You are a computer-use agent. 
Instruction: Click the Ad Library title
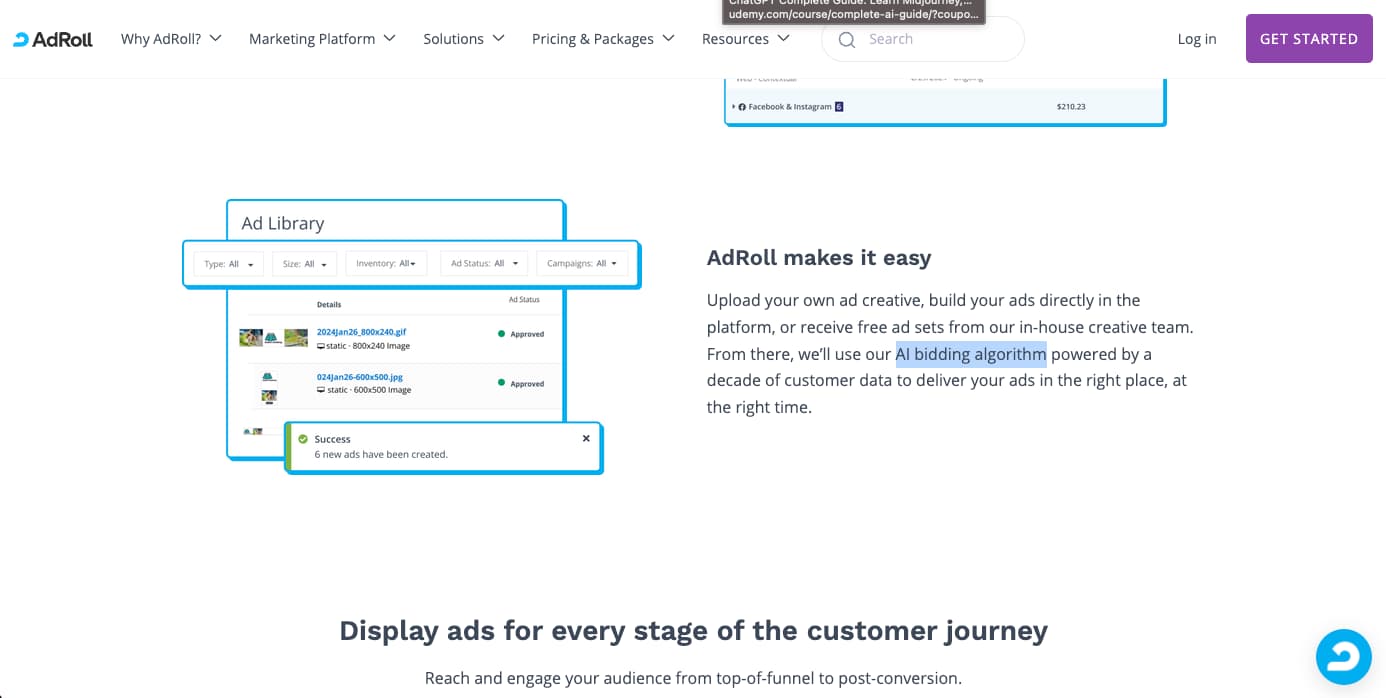(283, 223)
